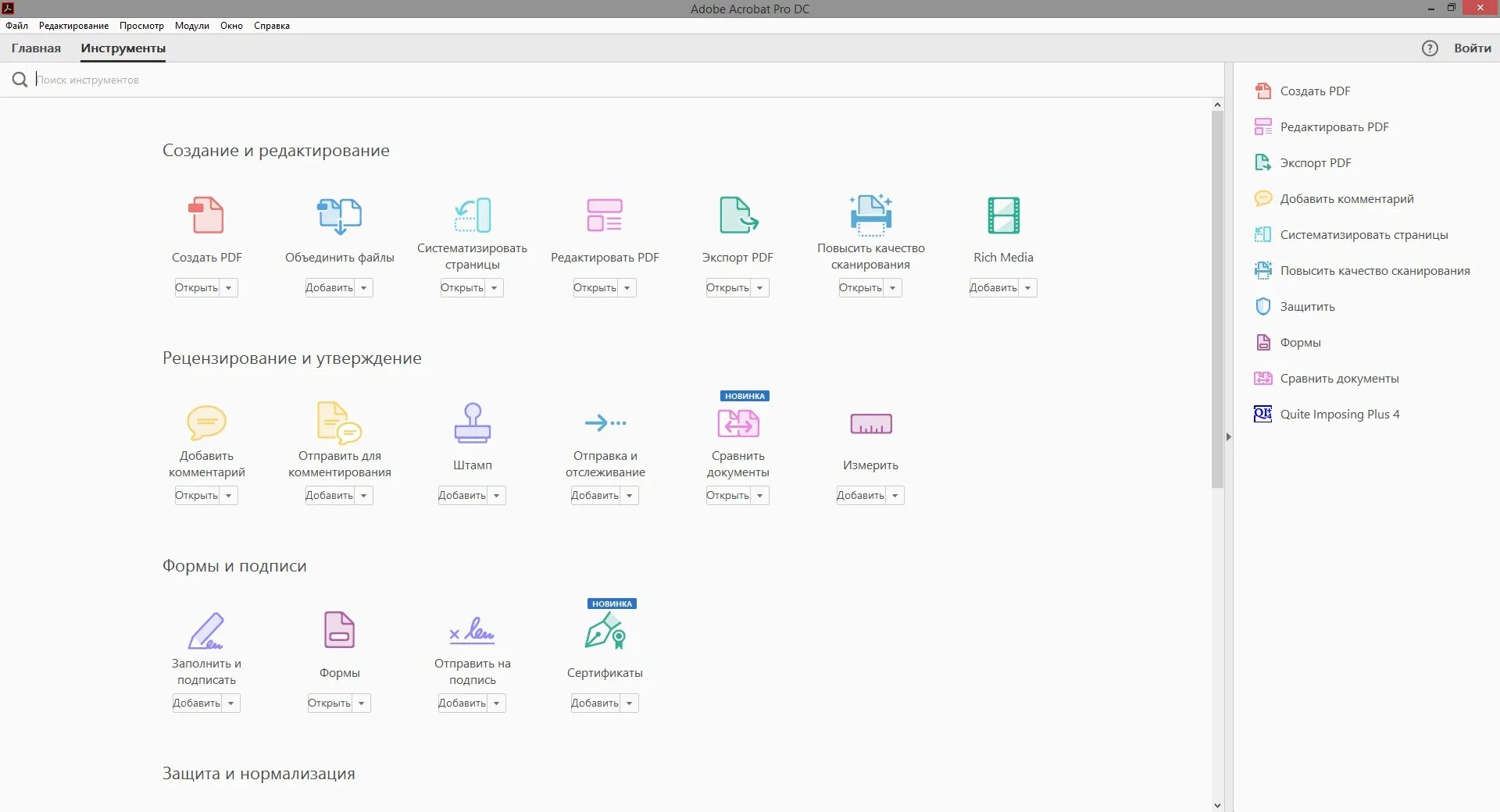Click Добавить button under Отправка и отслеживание

(x=595, y=496)
